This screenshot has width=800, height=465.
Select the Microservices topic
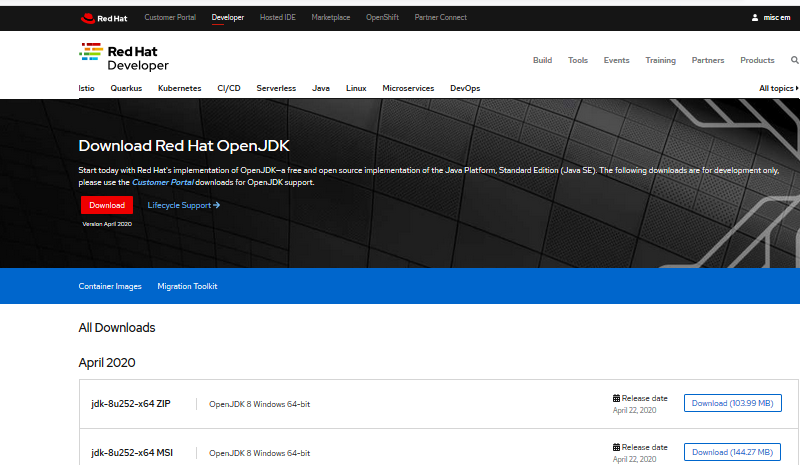coord(408,88)
